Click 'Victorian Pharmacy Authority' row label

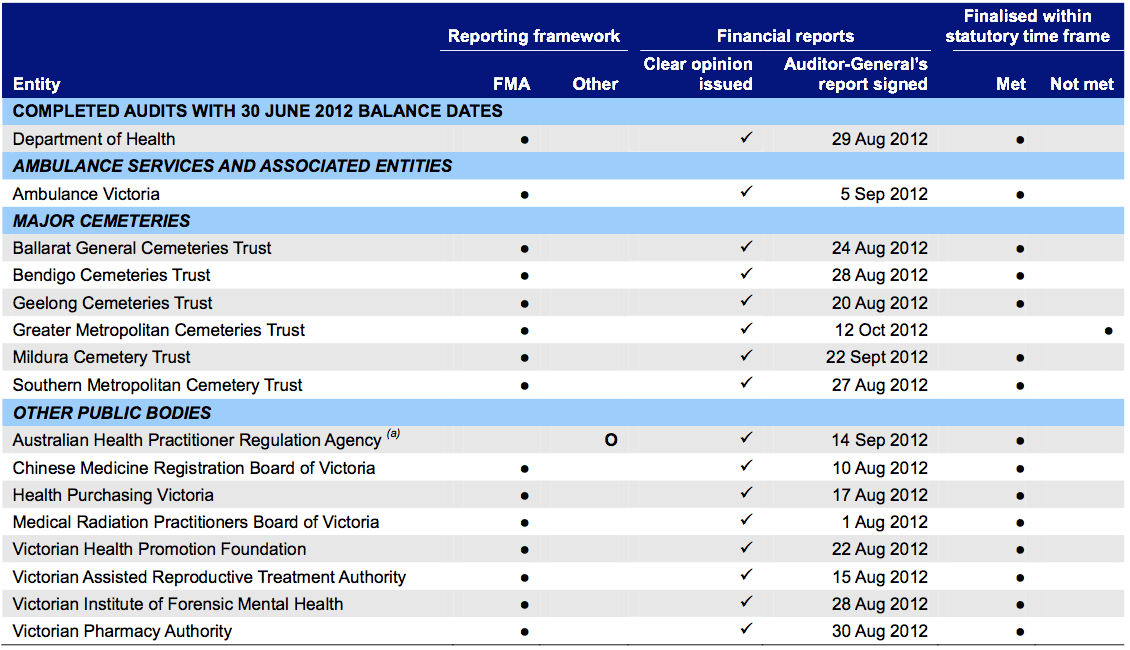coord(123,631)
